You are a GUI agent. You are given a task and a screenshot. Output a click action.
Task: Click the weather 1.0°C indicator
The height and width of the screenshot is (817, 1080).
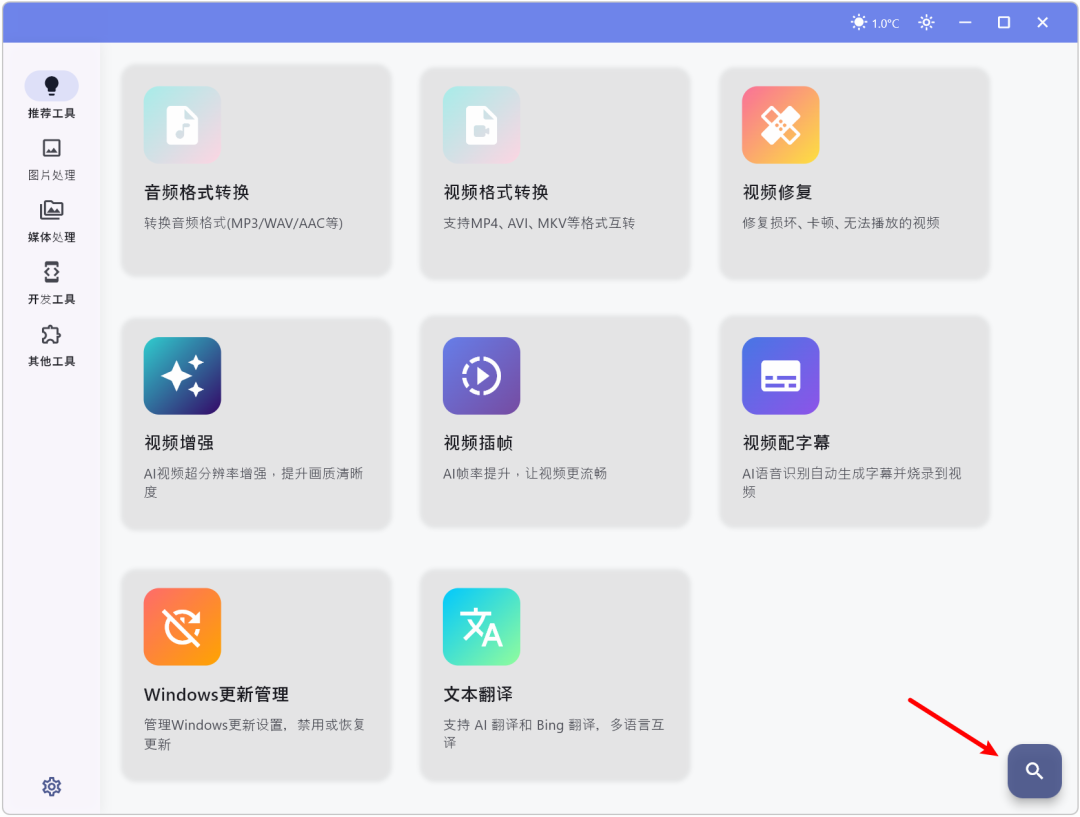coord(875,23)
